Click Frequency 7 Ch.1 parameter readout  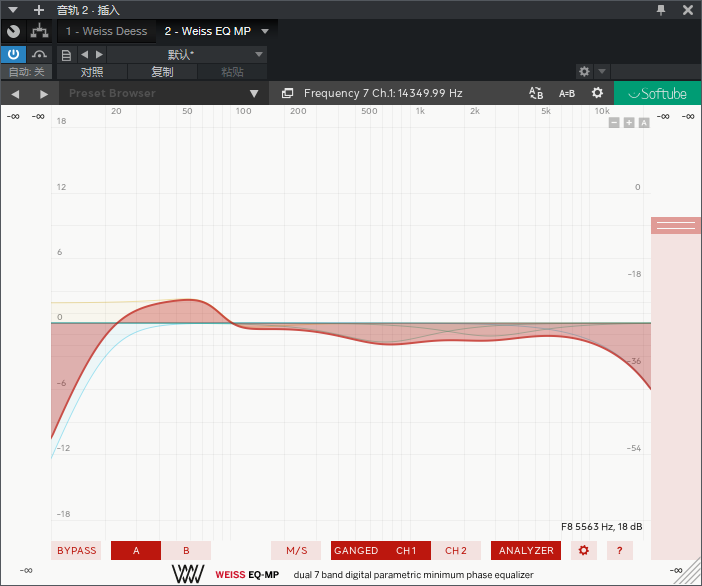point(383,93)
